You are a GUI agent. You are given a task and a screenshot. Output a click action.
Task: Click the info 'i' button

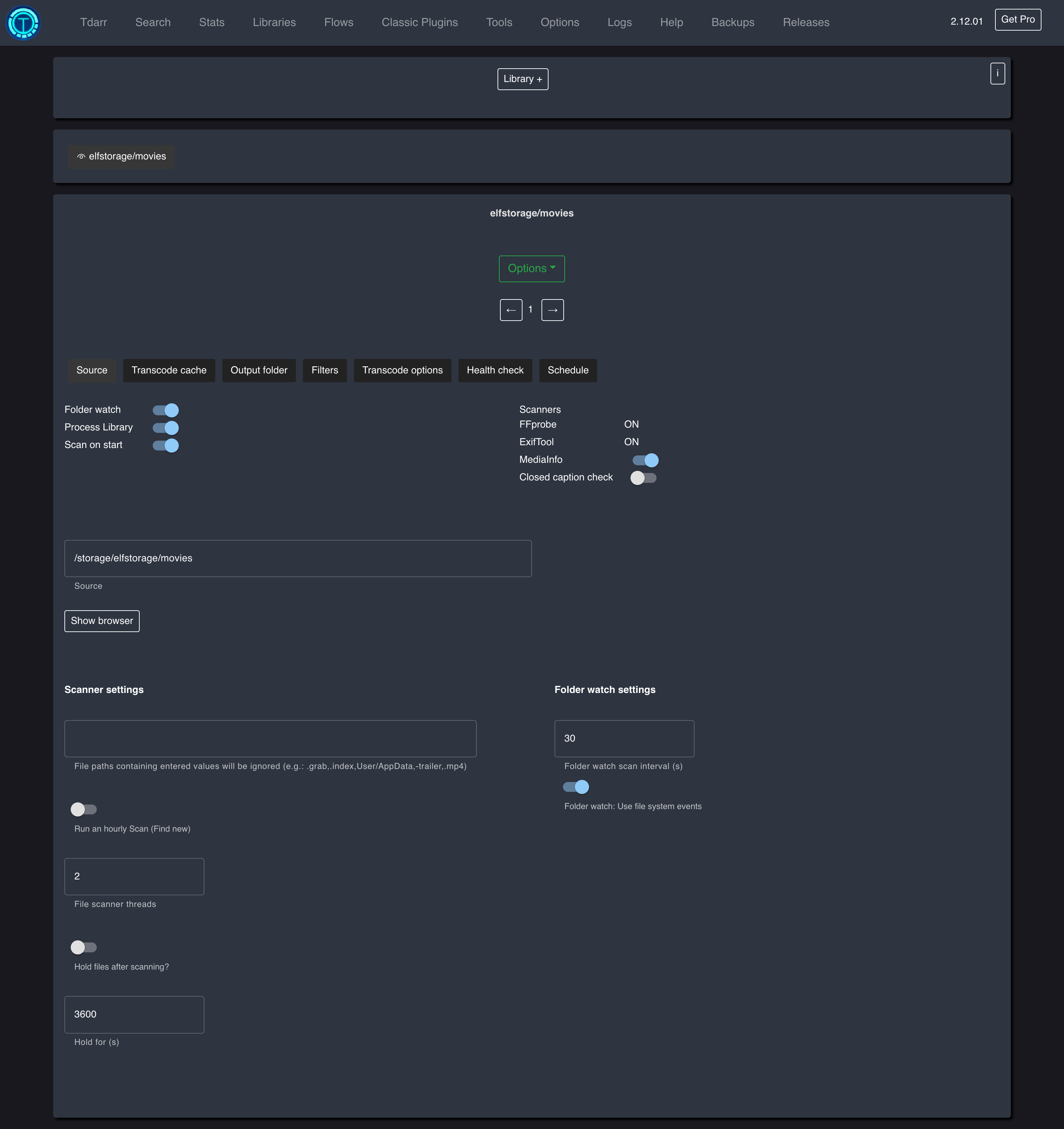coord(997,73)
